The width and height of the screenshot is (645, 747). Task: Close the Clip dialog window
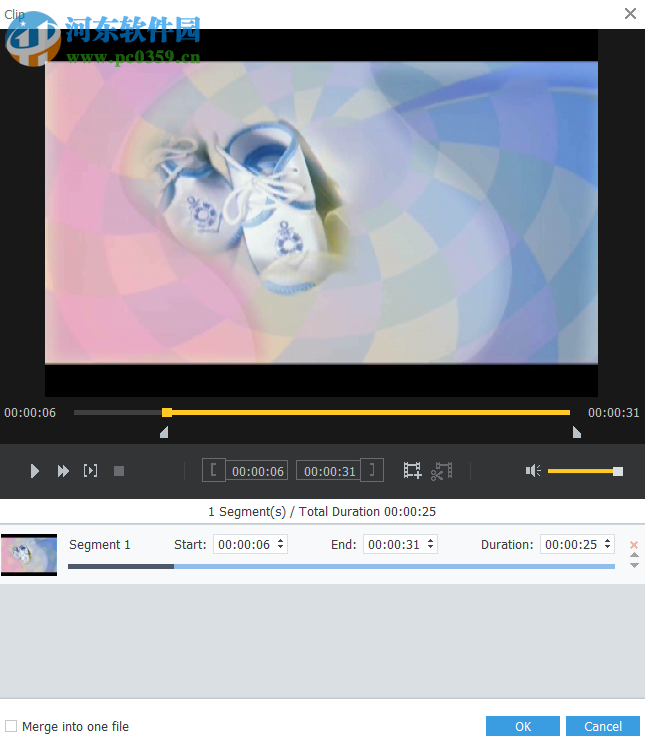[x=630, y=13]
